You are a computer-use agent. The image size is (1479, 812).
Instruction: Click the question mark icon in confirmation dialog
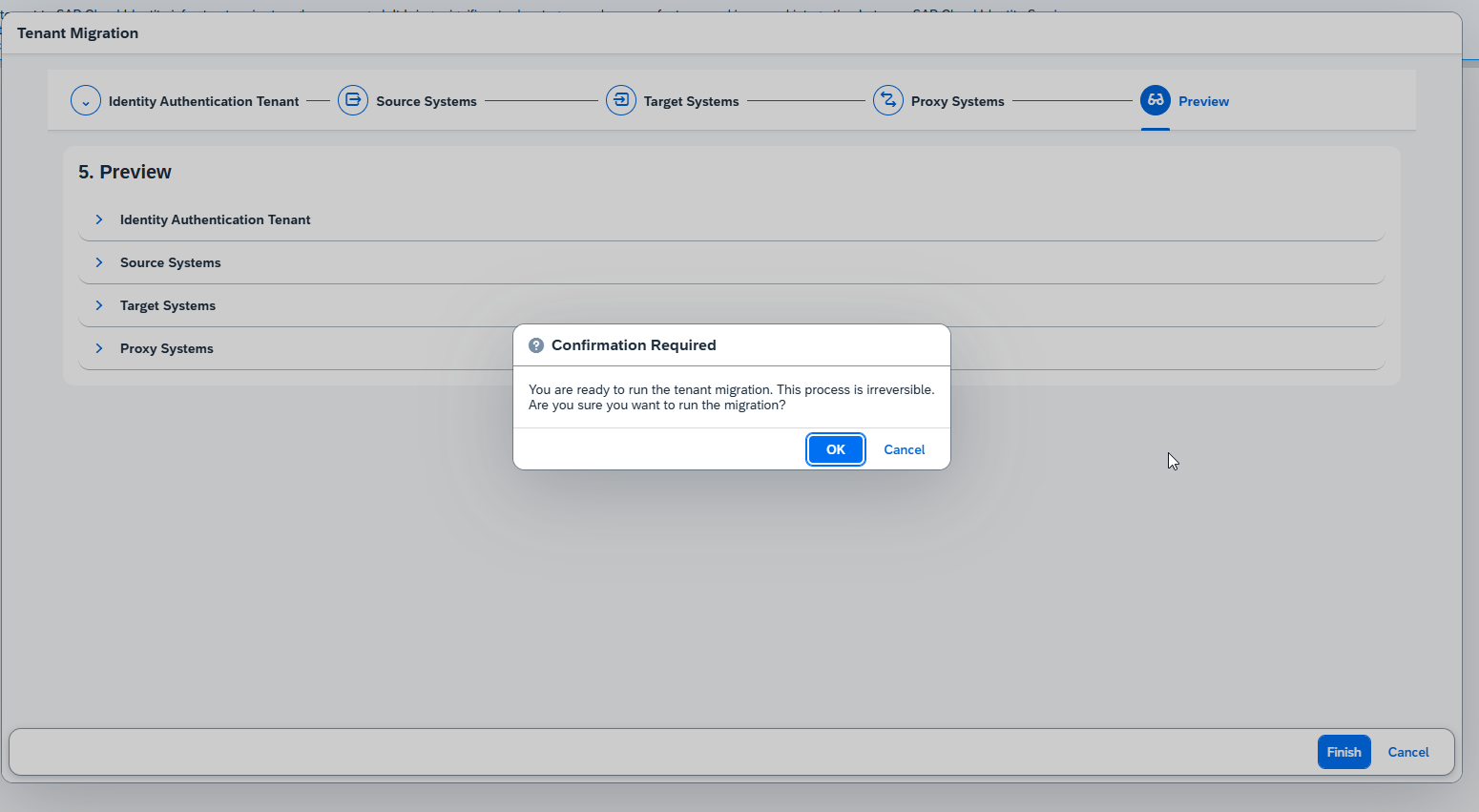[536, 345]
